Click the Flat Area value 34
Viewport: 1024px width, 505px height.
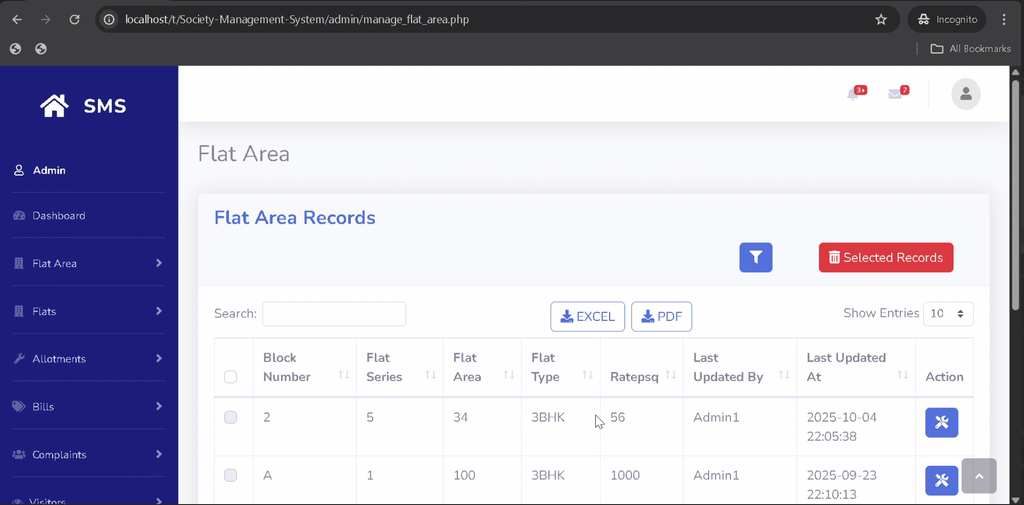[x=460, y=417]
